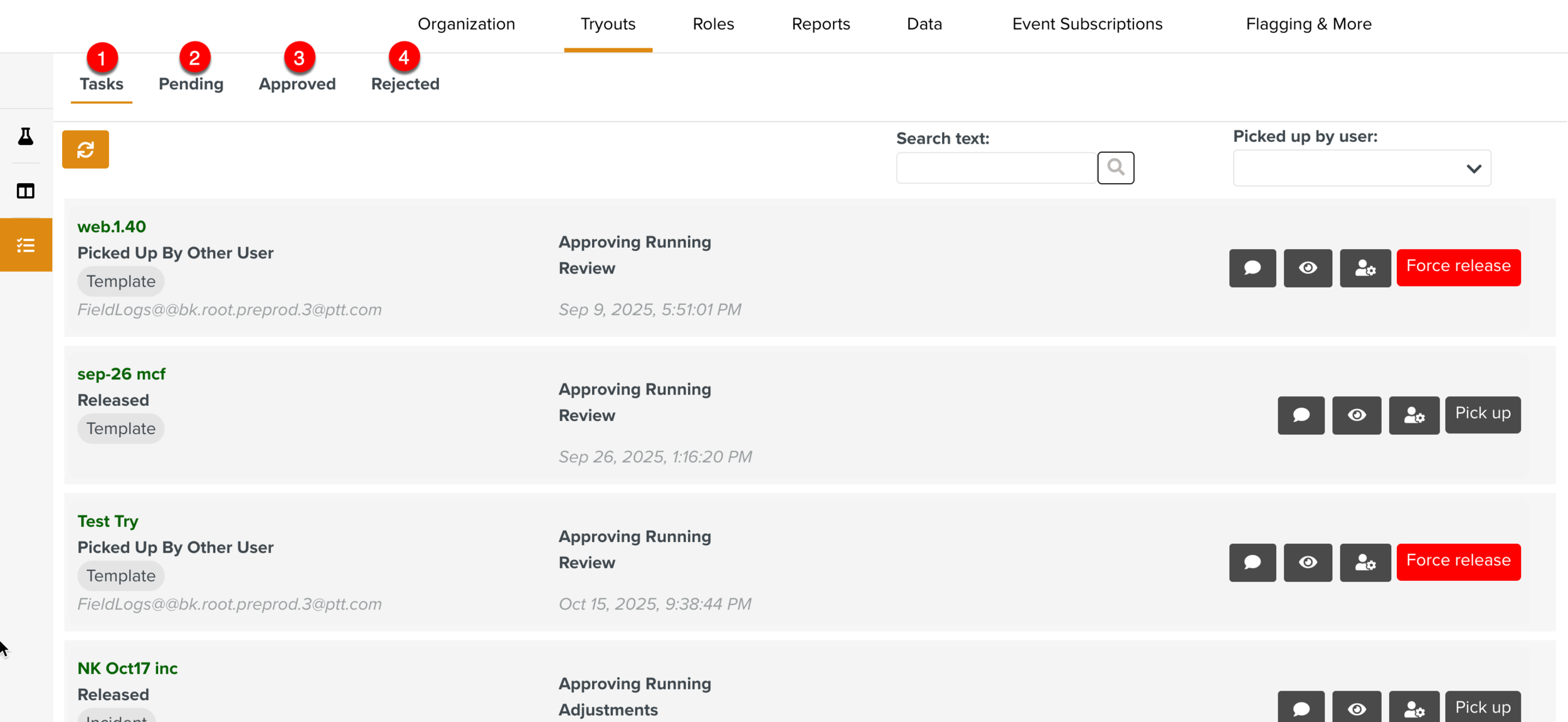Click comment icon on Test Try row

tap(1252, 562)
